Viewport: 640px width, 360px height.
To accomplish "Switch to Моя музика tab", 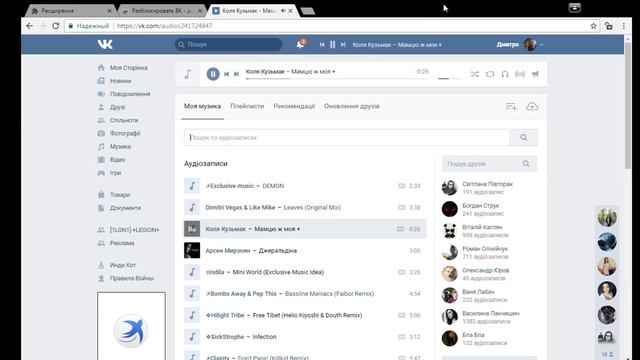I will (x=202, y=106).
